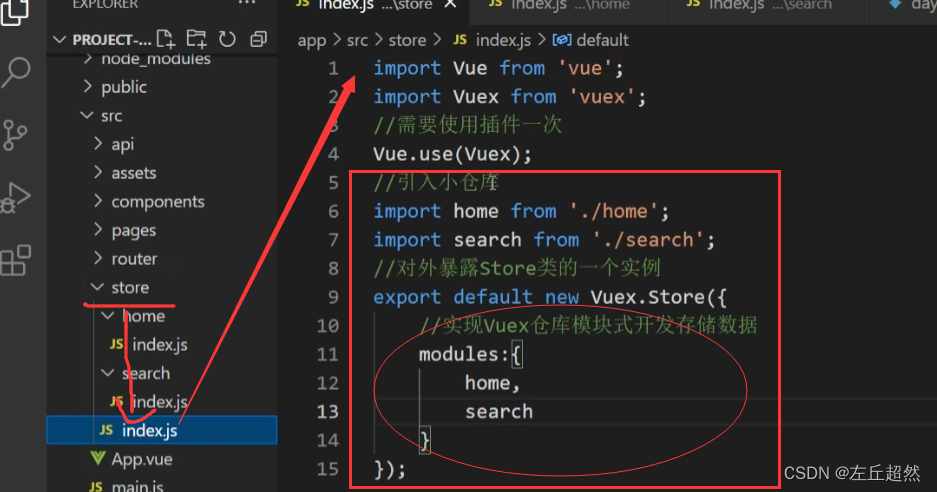This screenshot has height=492, width=937.
Task: Select the highlighted store index.js file
Action: point(162,430)
